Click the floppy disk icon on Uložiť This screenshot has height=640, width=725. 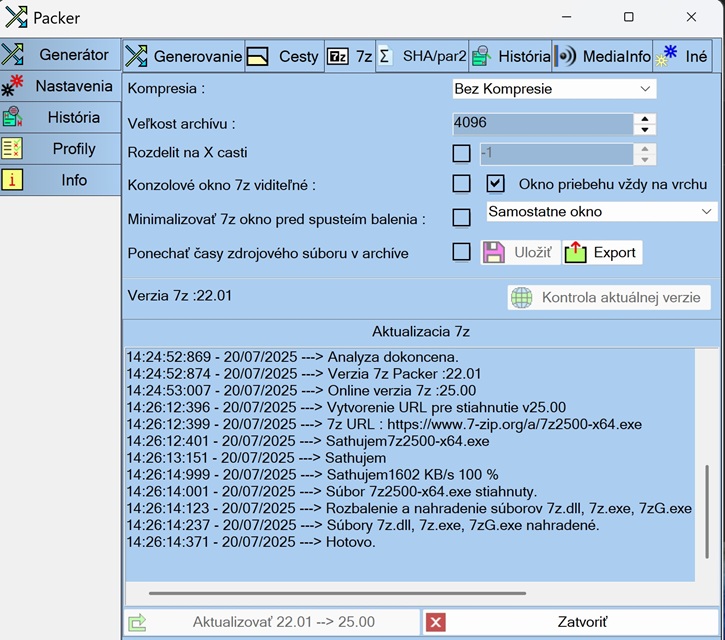494,252
